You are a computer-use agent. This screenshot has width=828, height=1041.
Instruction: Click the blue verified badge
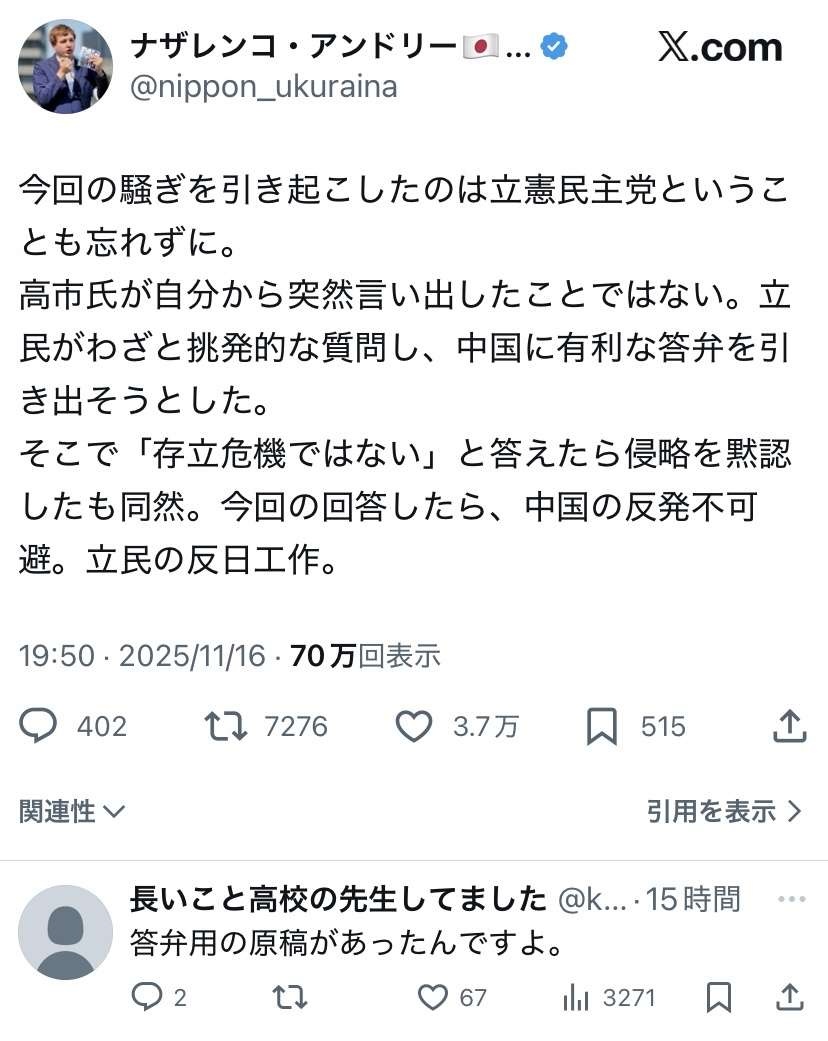tap(553, 46)
